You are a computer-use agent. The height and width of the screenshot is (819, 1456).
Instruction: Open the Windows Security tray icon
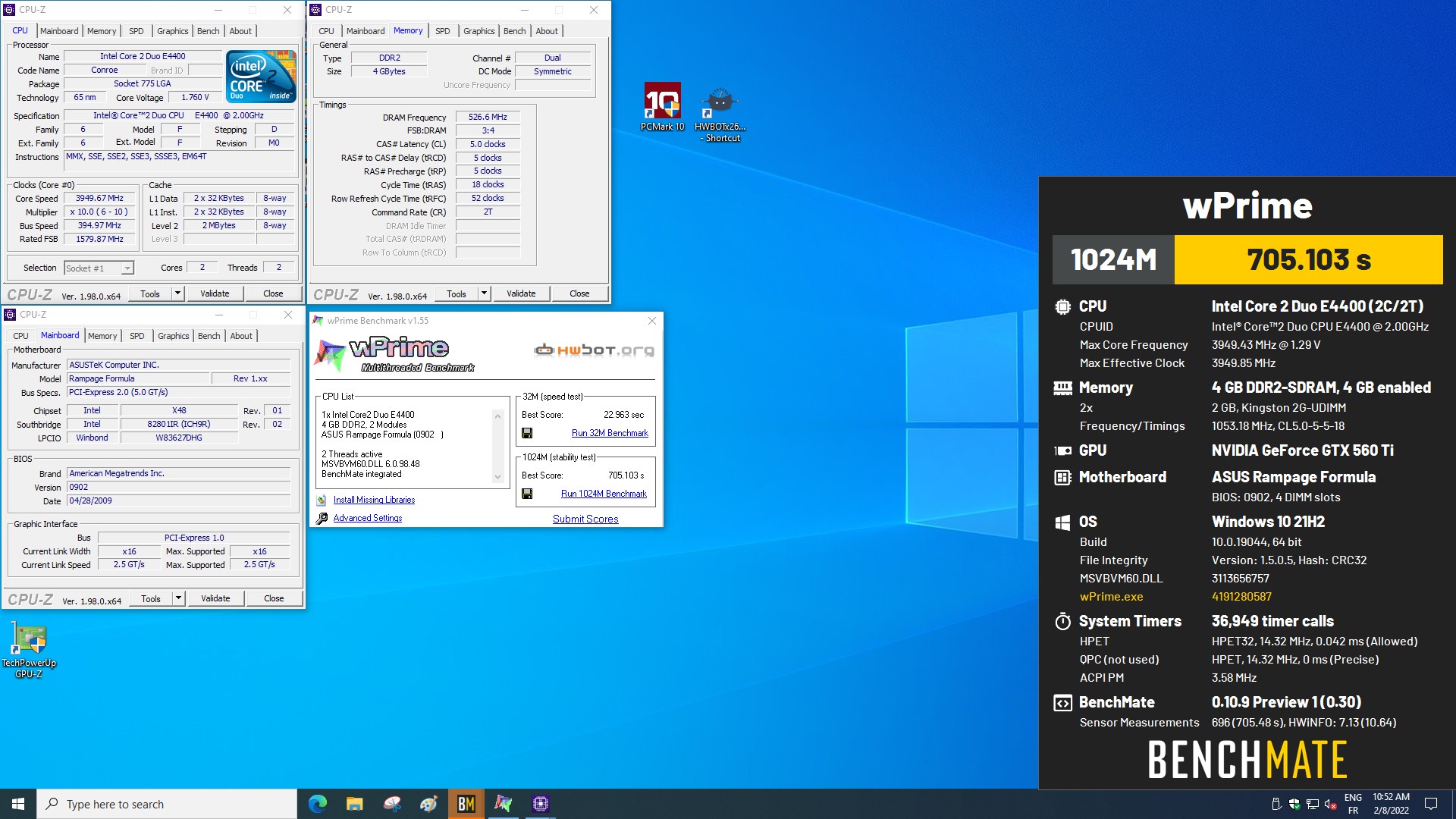1294,804
